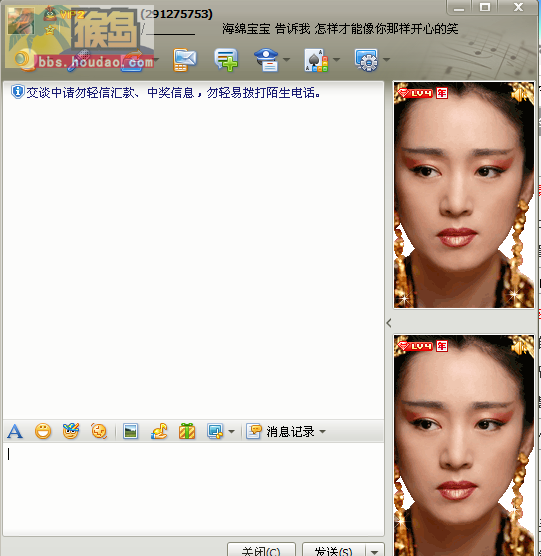Expand the games icon dropdown arrow
This screenshot has width=541, height=556.
click(x=336, y=60)
